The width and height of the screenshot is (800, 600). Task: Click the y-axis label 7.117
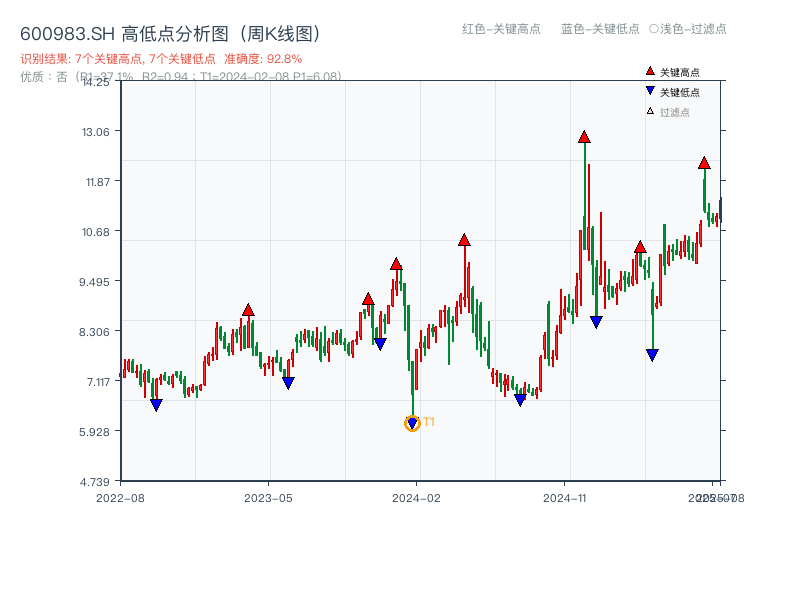98,382
